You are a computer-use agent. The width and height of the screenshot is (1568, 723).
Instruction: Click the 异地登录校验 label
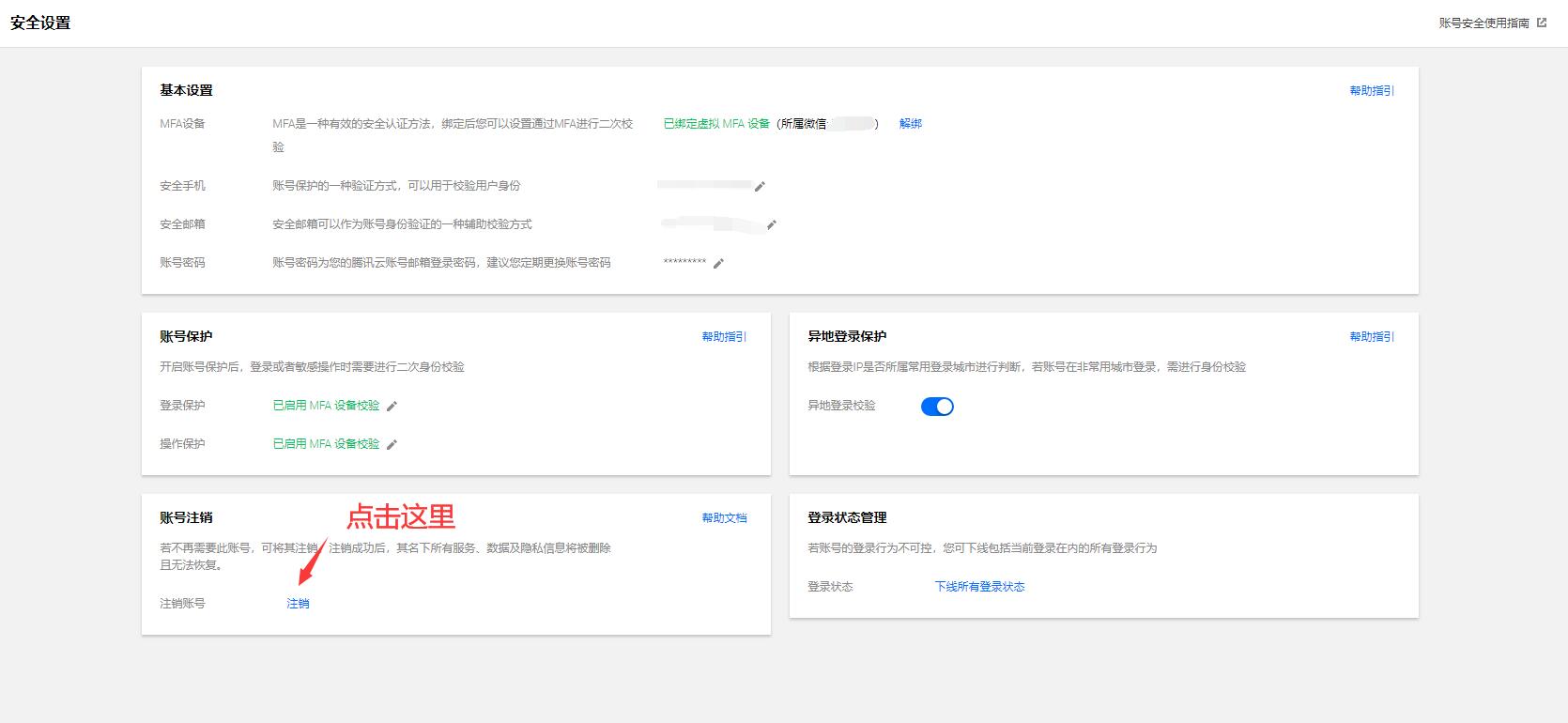[841, 405]
